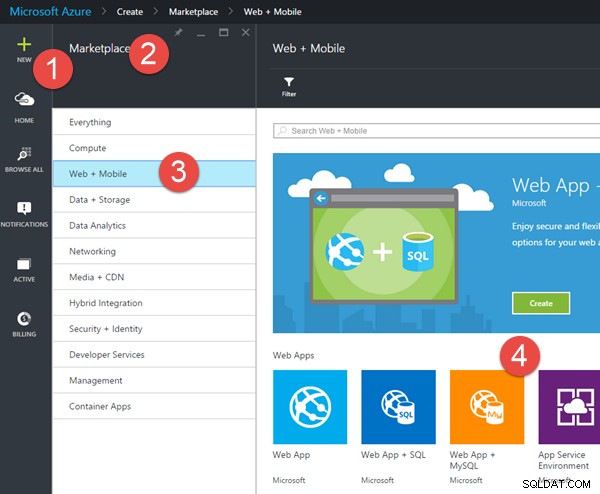Minimize the Marketplace blade

pyautogui.click(x=201, y=33)
